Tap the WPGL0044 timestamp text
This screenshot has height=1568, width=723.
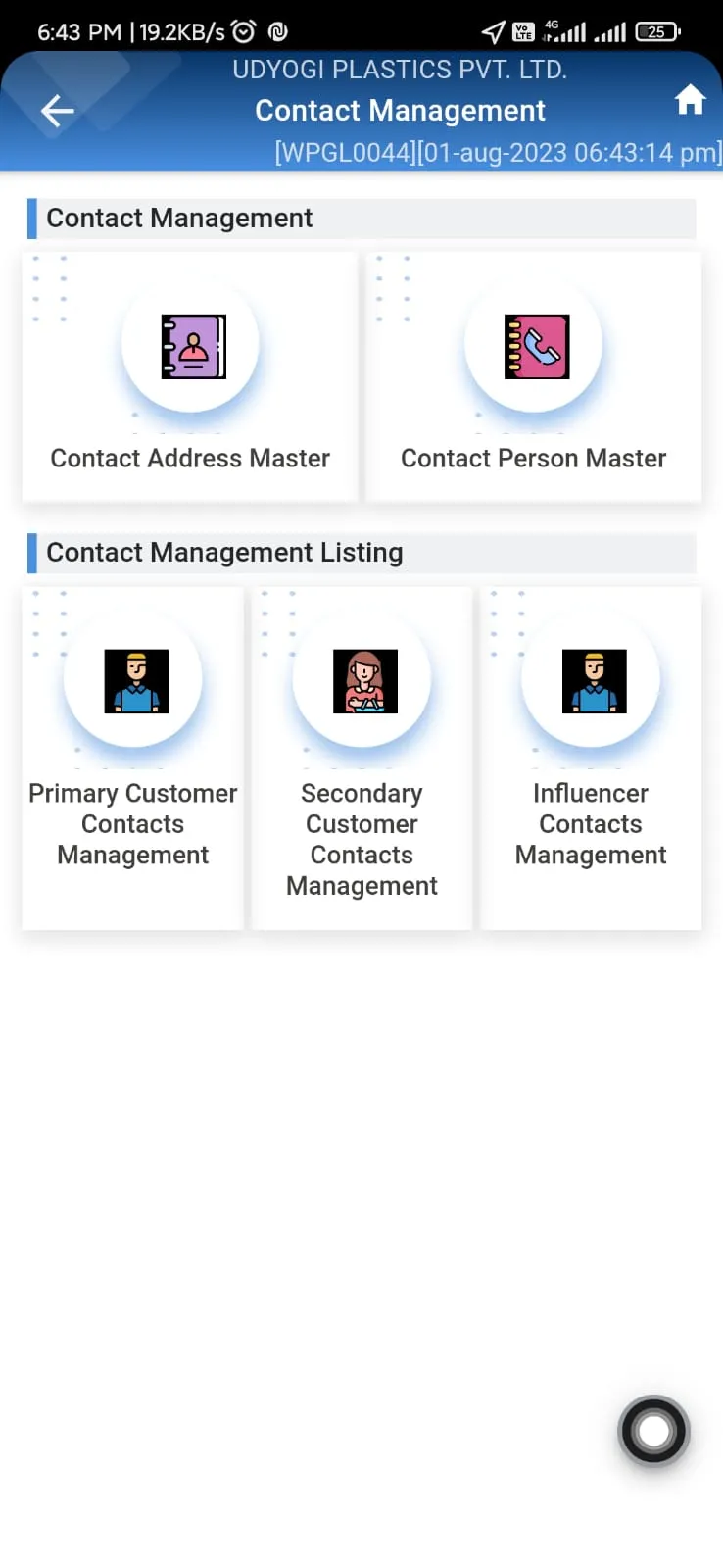pyautogui.click(x=499, y=153)
